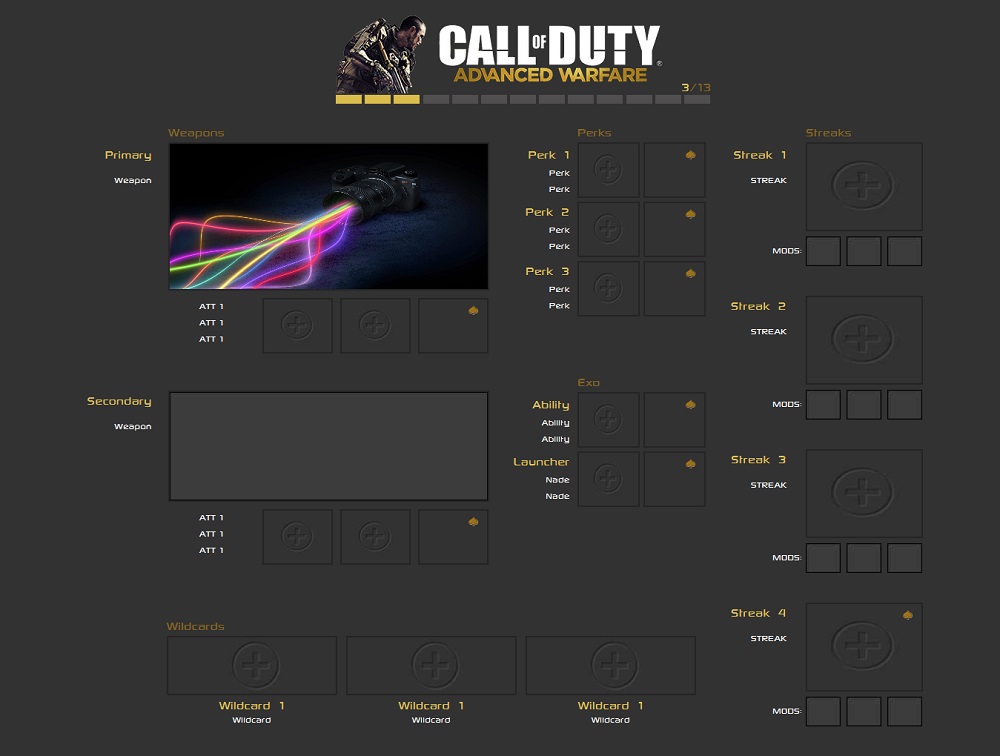This screenshot has width=1000, height=756.
Task: Select the empty secondary weapon box
Action: point(328,446)
